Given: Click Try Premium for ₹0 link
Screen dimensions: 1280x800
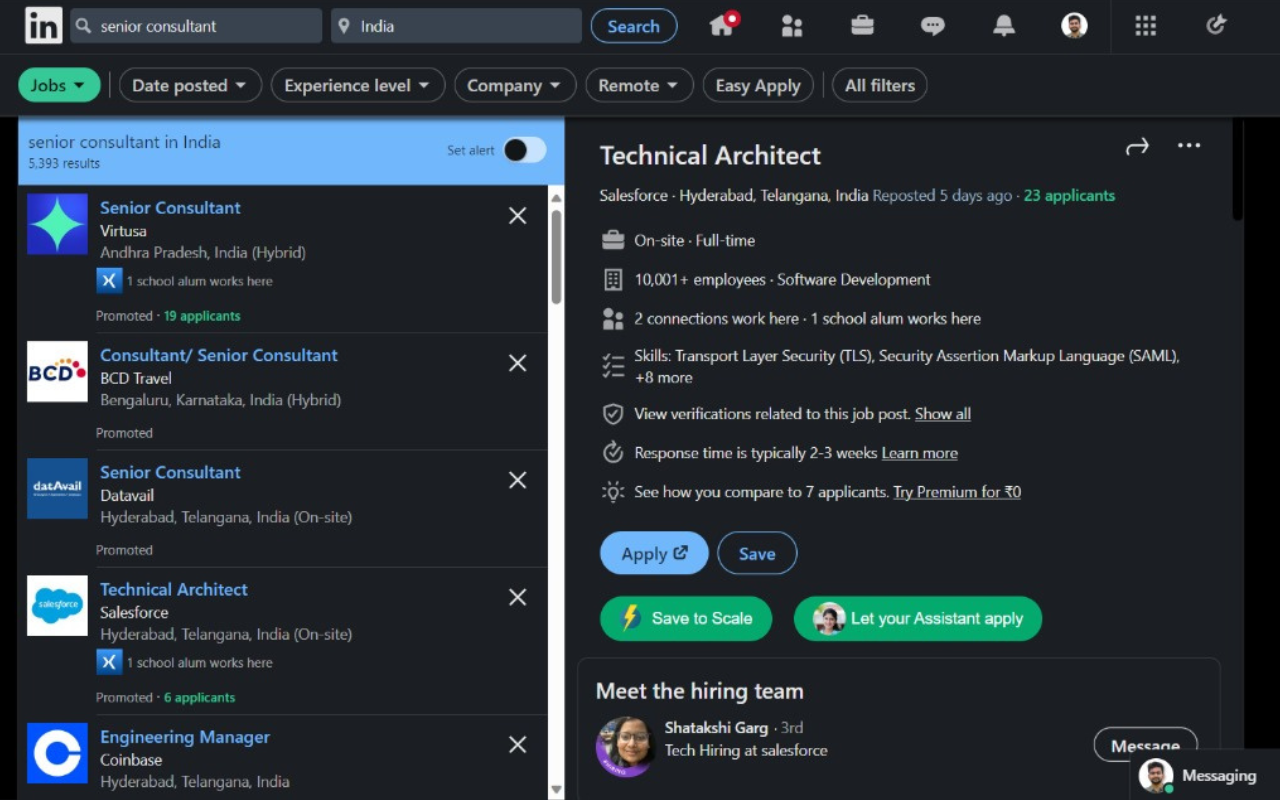Looking at the screenshot, I should click(957, 492).
